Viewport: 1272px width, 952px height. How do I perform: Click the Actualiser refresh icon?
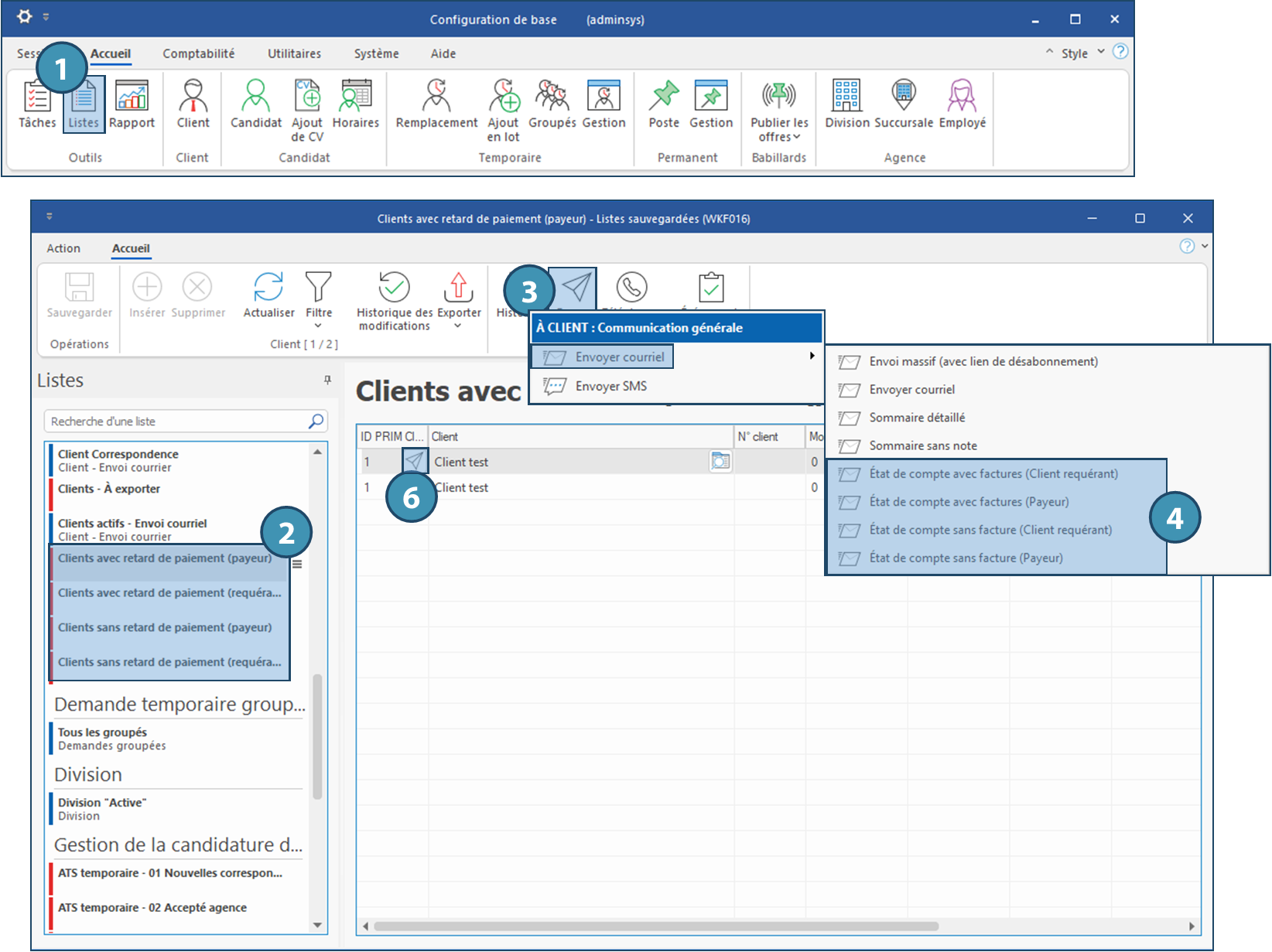pyautogui.click(x=268, y=288)
